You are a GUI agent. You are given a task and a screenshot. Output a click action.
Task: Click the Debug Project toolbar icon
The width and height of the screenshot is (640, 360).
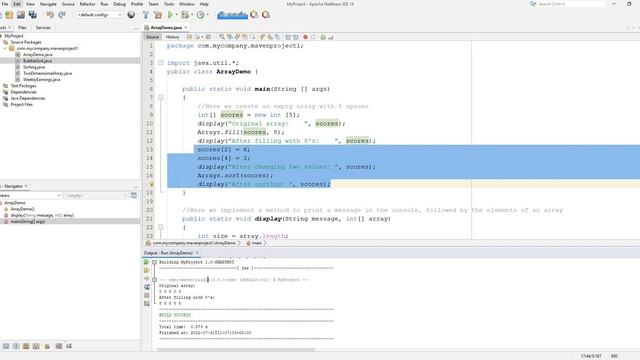click(x=185, y=15)
